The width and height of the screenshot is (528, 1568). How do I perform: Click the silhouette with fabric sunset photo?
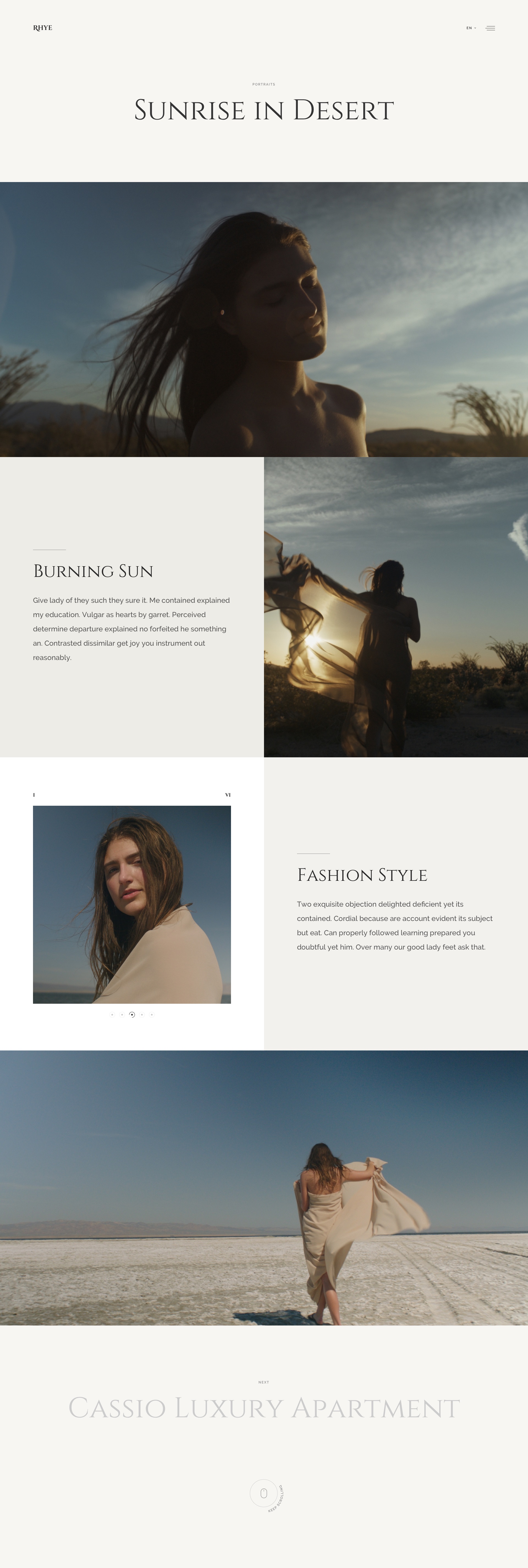click(396, 607)
